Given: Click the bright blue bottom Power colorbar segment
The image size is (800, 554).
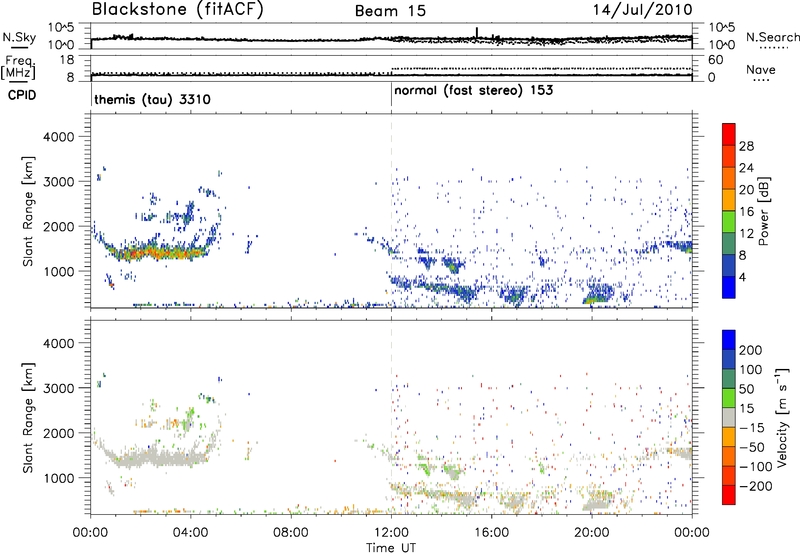Looking at the screenshot, I should click(729, 287).
